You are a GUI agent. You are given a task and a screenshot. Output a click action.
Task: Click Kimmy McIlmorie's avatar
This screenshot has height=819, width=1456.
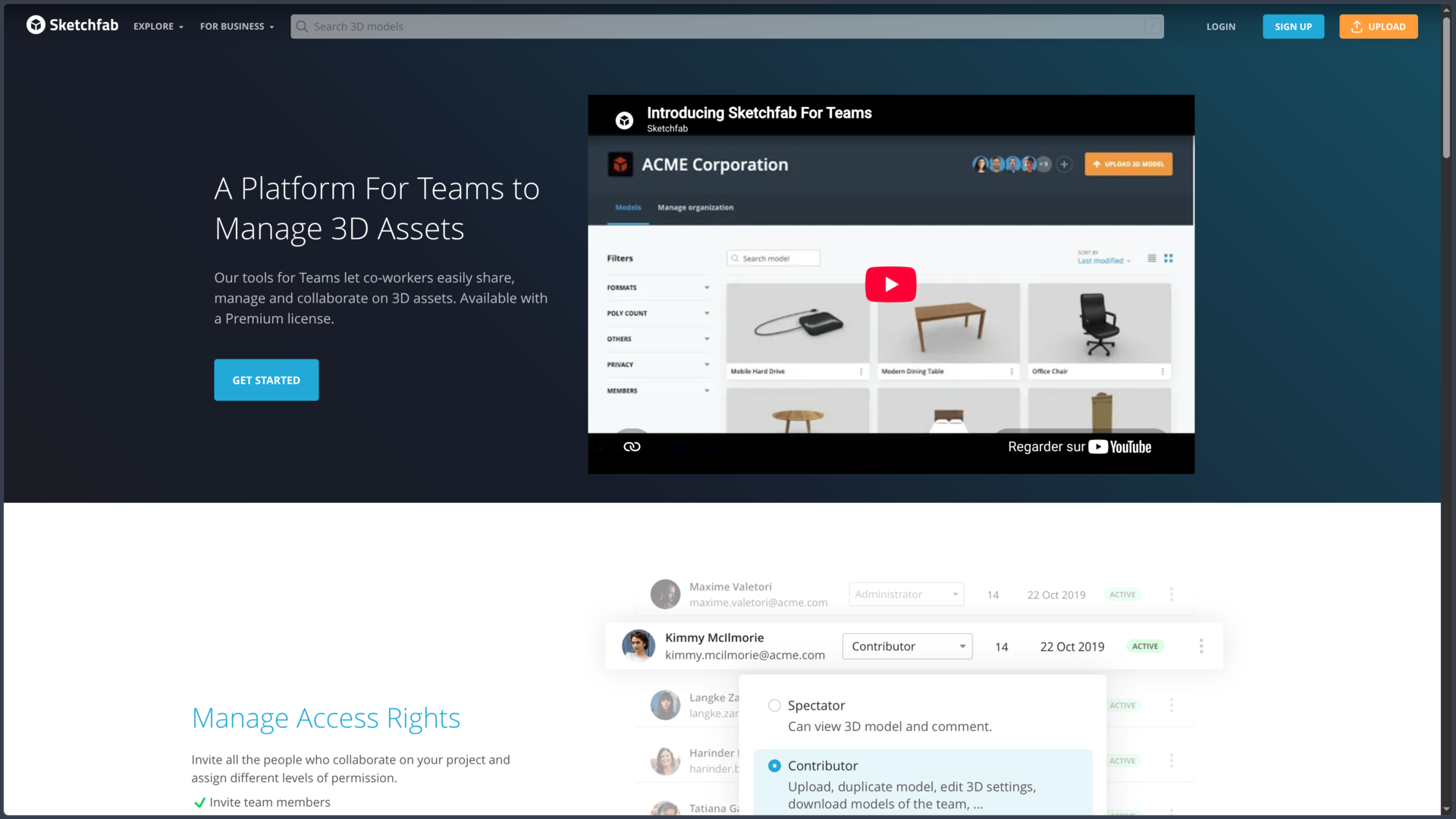click(639, 645)
